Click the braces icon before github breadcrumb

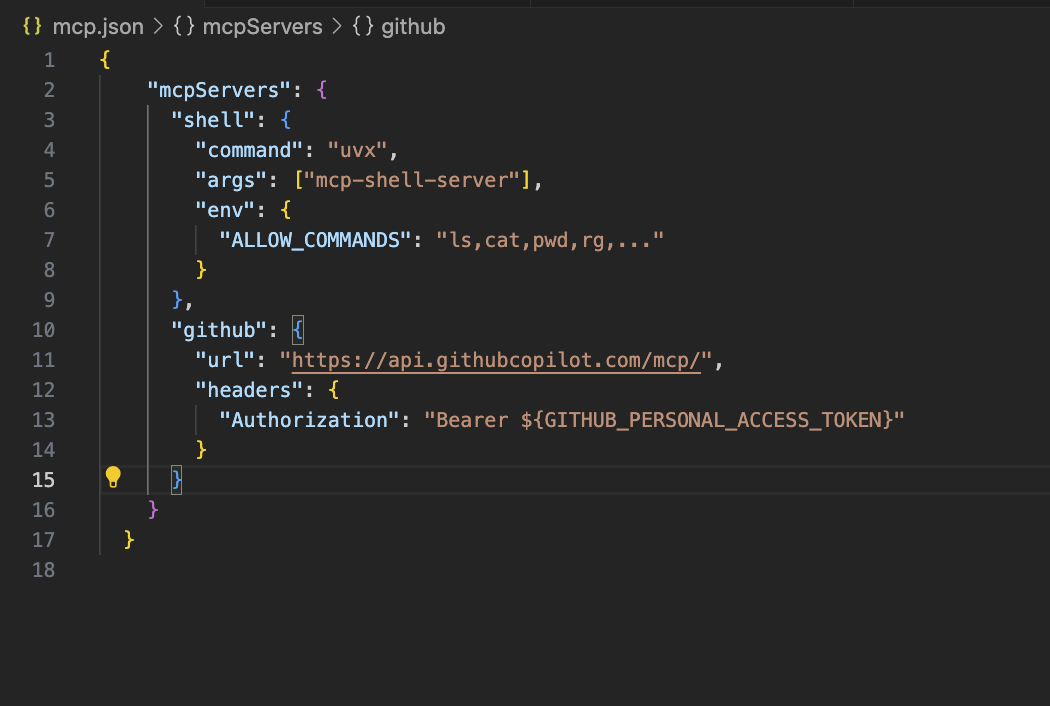click(362, 26)
